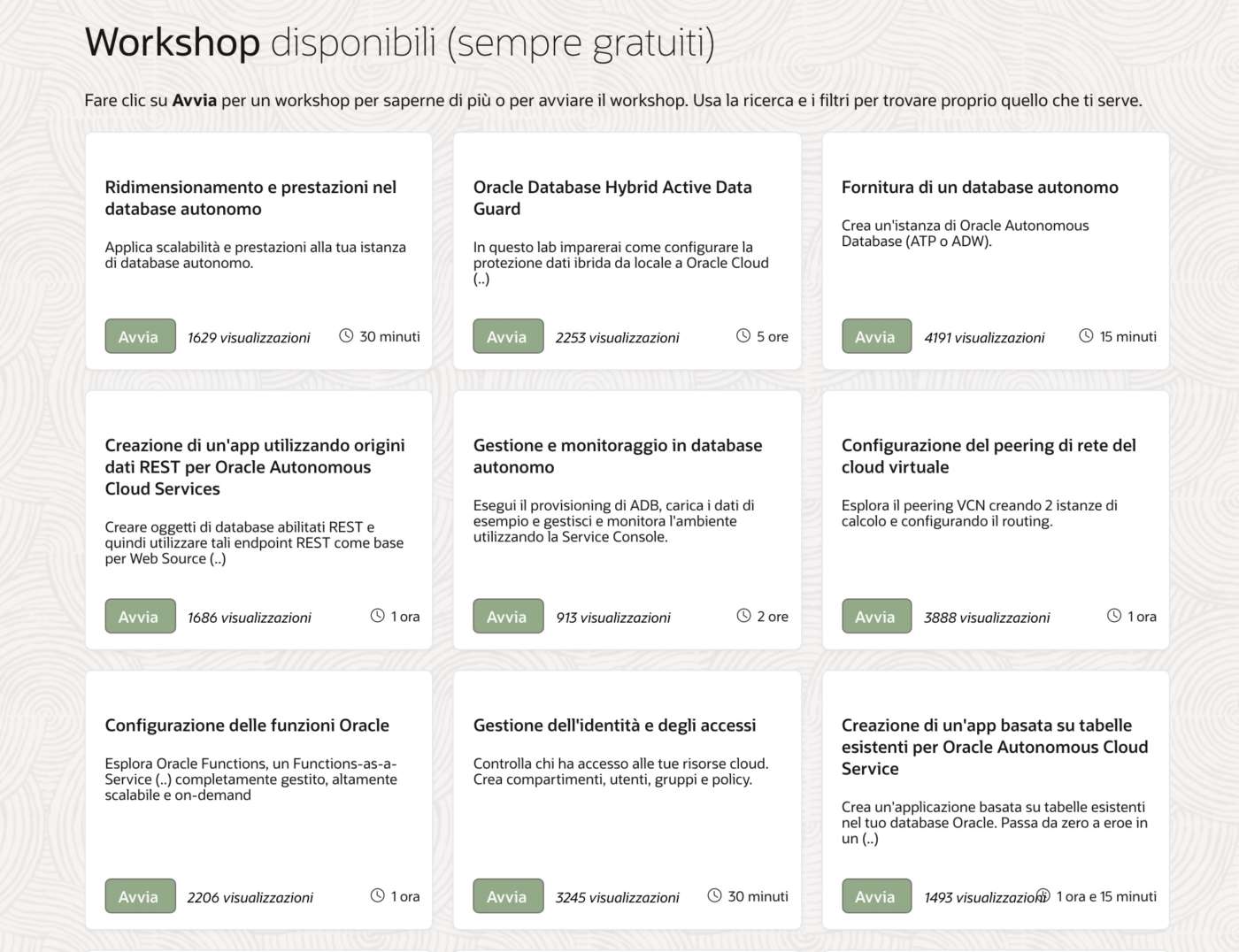Click the clock icon beside 2 ore
The width and height of the screenshot is (1239, 952).
click(x=743, y=616)
